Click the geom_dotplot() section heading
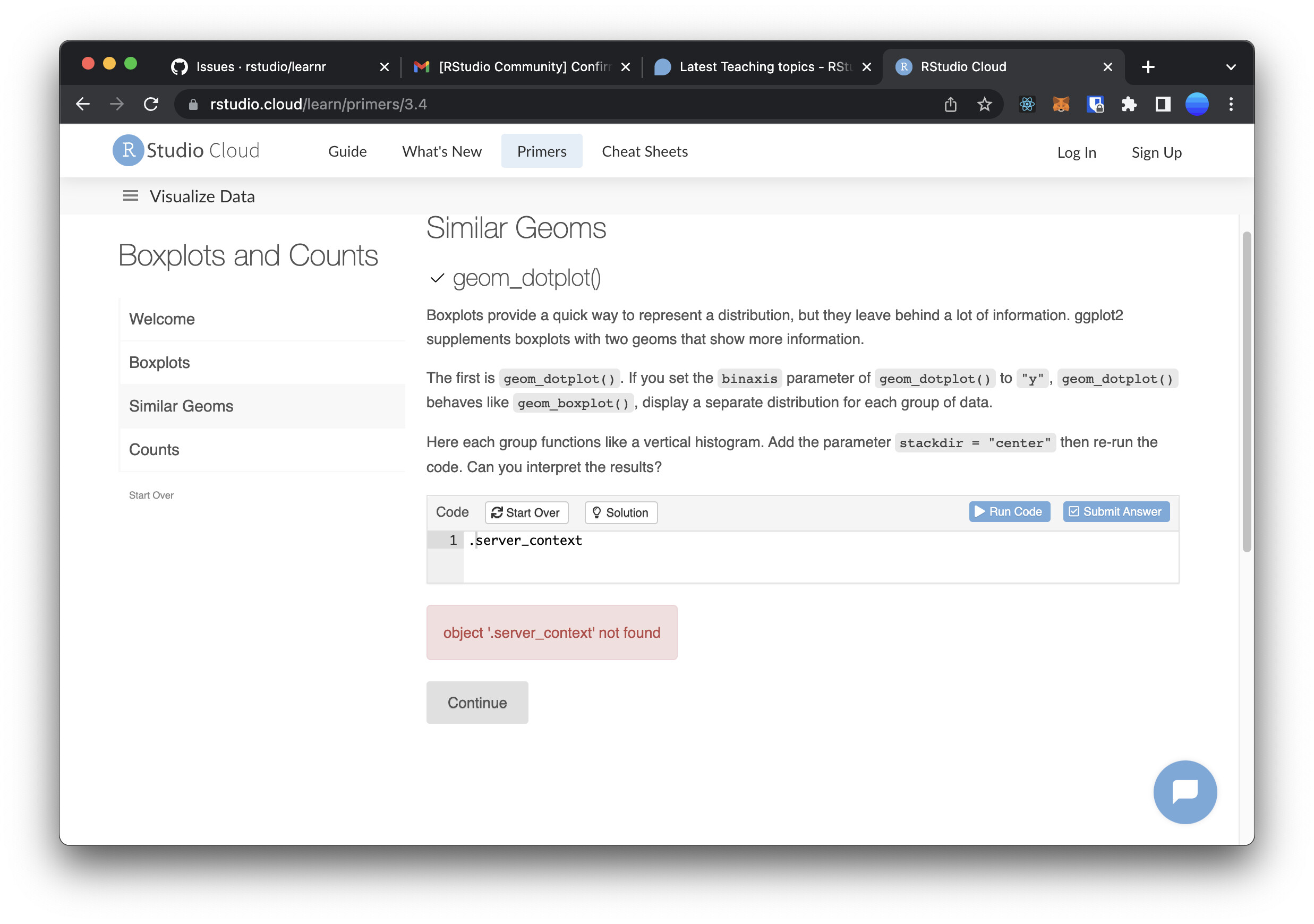1314x924 pixels. 526,278
